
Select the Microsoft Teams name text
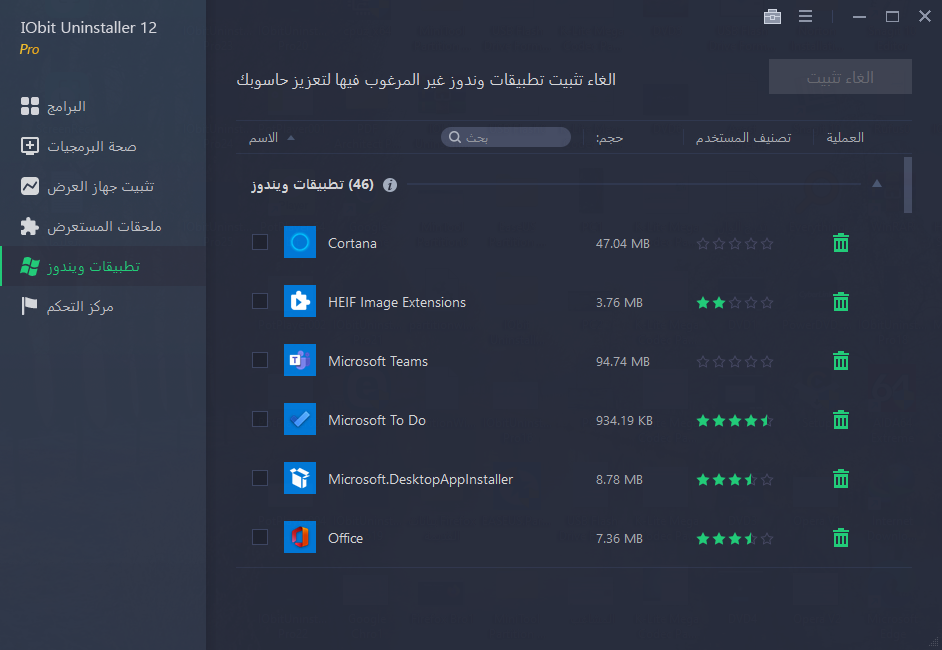click(x=378, y=361)
